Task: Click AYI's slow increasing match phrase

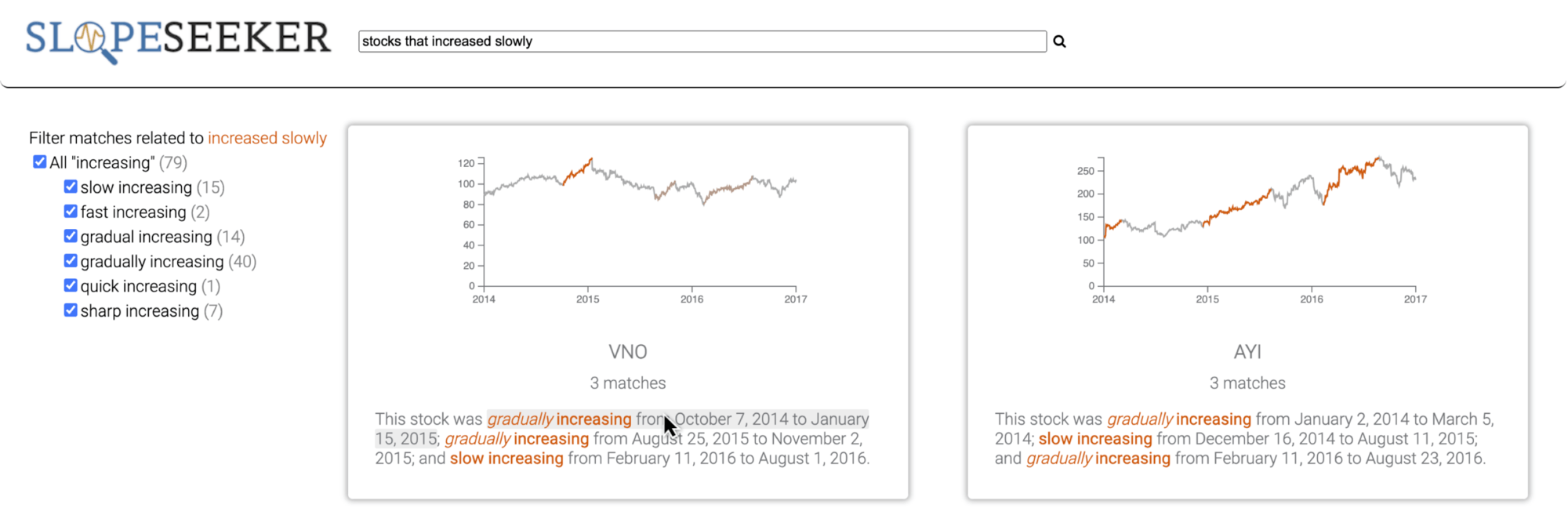Action: click(x=1095, y=439)
